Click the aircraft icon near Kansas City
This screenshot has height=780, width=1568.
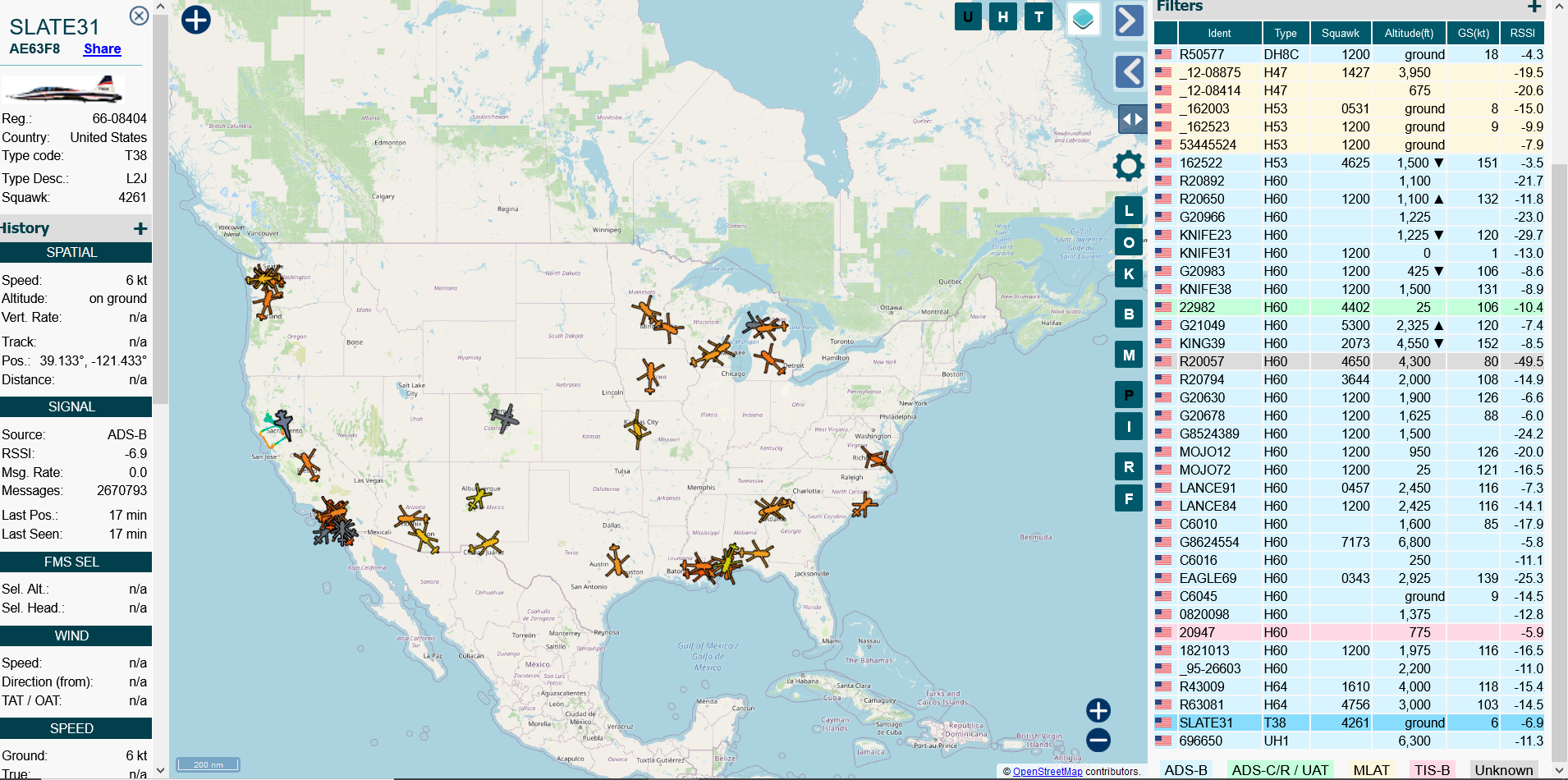point(637,429)
